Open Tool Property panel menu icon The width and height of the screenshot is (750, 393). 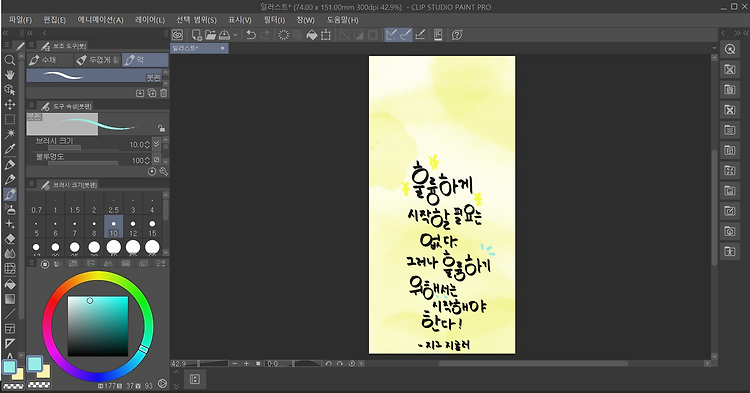pyautogui.click(x=31, y=105)
